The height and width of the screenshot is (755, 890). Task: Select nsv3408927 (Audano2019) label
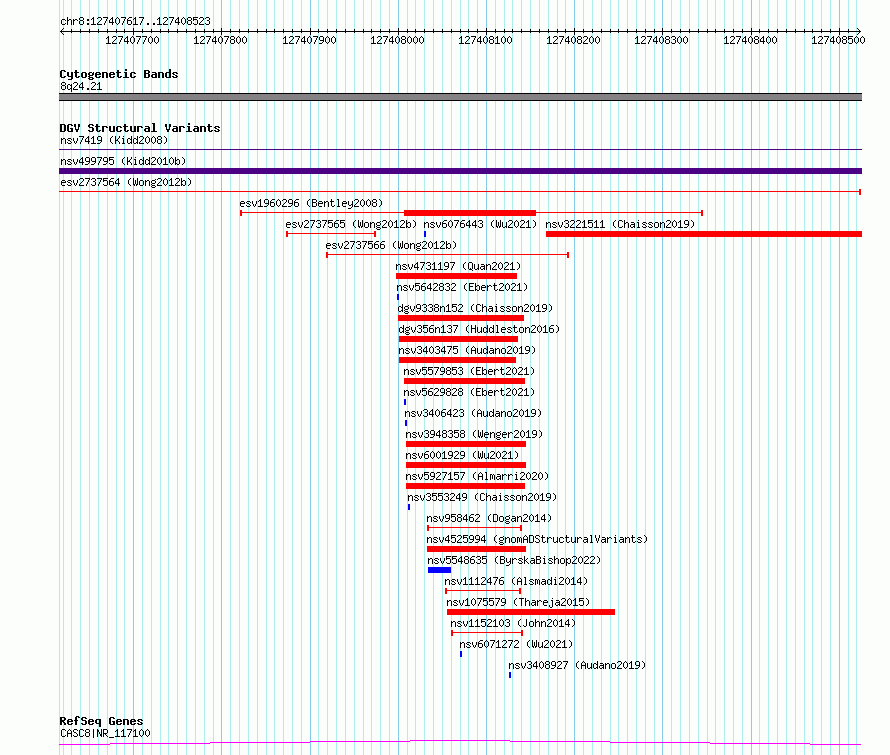577,665
